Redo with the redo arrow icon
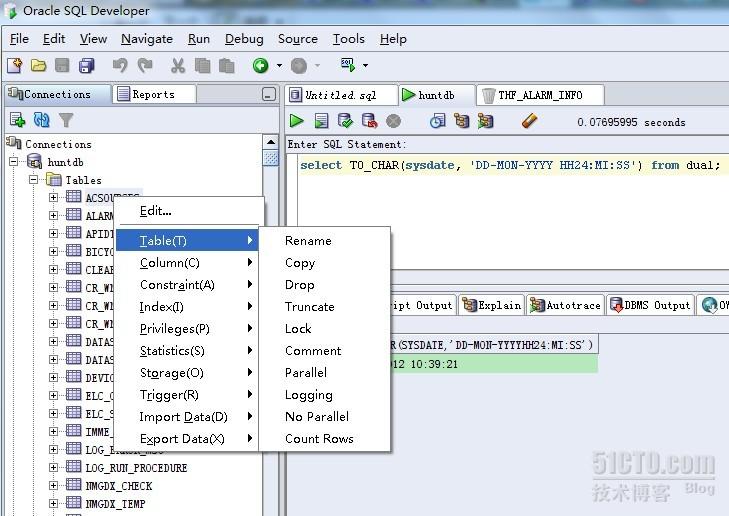Viewport: 729px width, 516px height. [x=145, y=66]
